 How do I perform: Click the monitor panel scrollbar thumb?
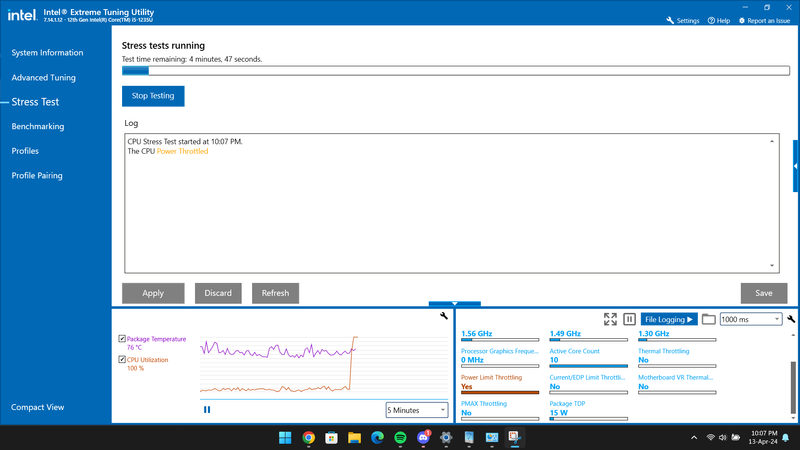[793, 388]
